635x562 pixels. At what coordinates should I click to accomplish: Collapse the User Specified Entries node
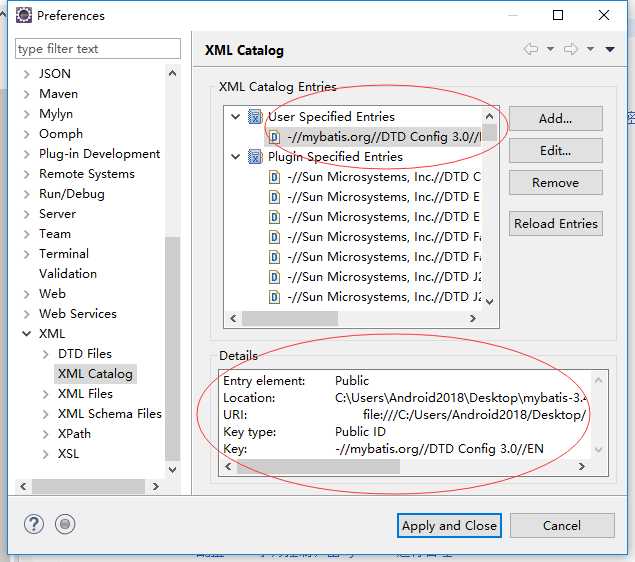click(x=235, y=117)
